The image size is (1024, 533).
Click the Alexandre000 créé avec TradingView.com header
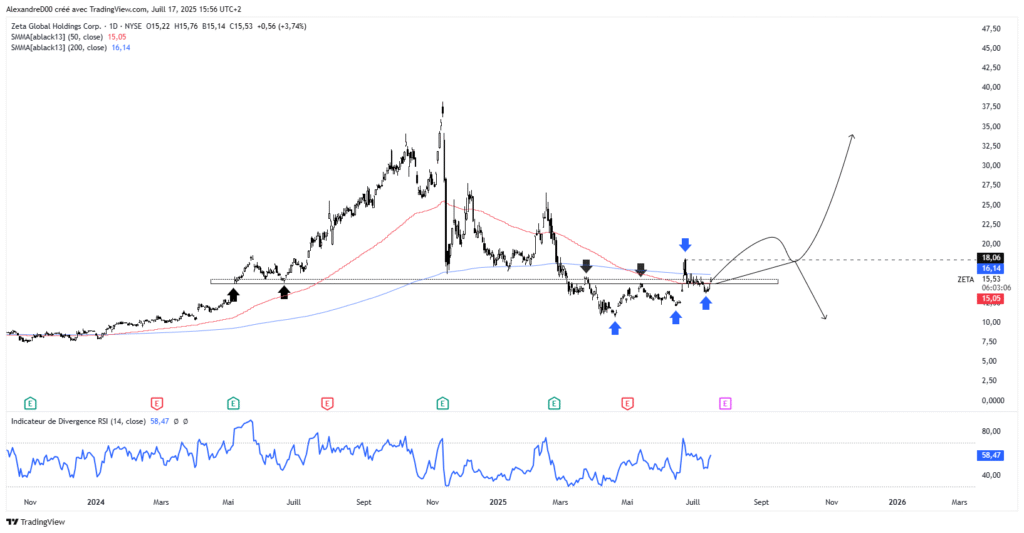pos(123,9)
